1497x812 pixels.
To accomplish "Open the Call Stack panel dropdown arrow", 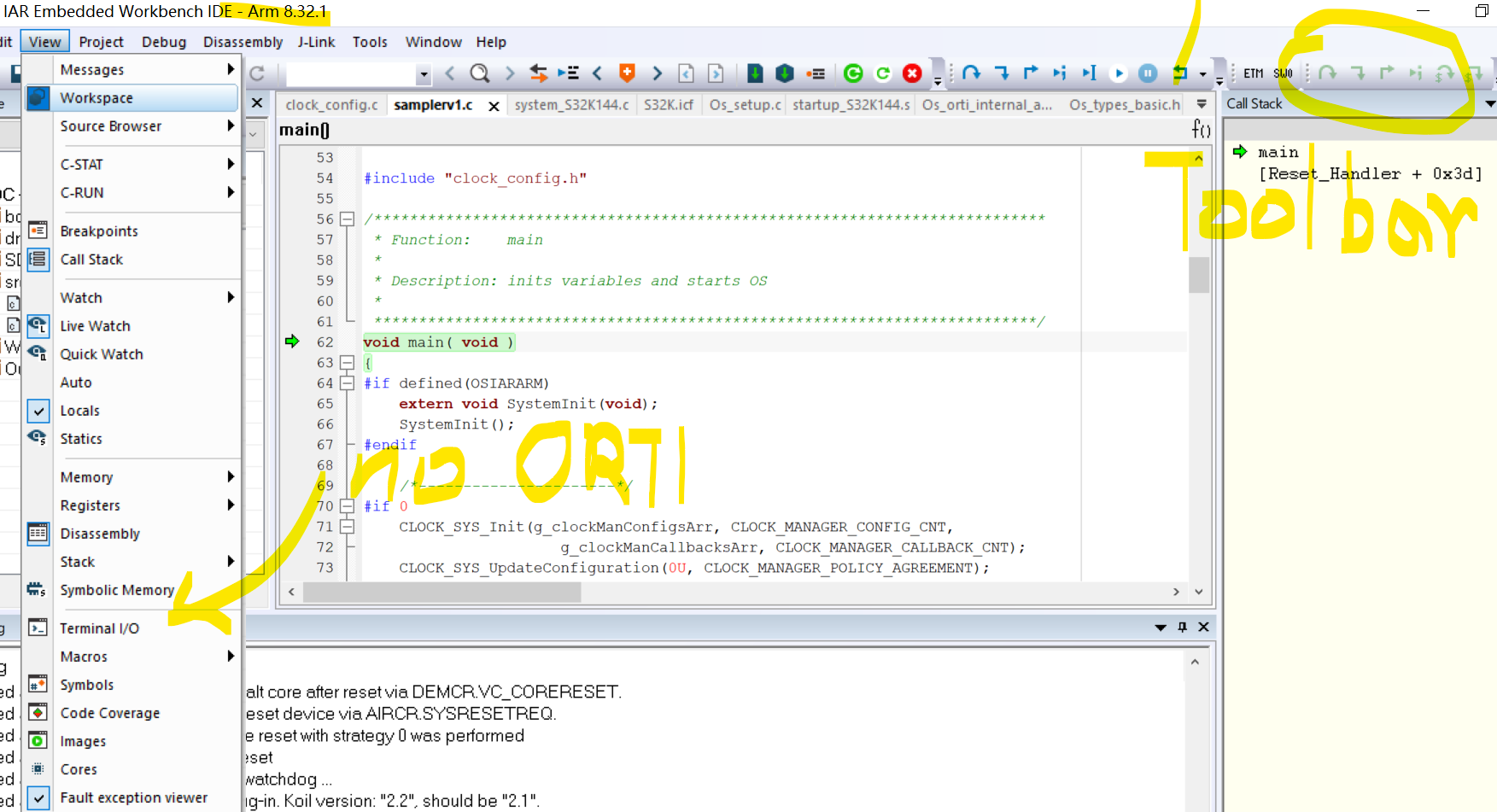I will coord(1490,103).
